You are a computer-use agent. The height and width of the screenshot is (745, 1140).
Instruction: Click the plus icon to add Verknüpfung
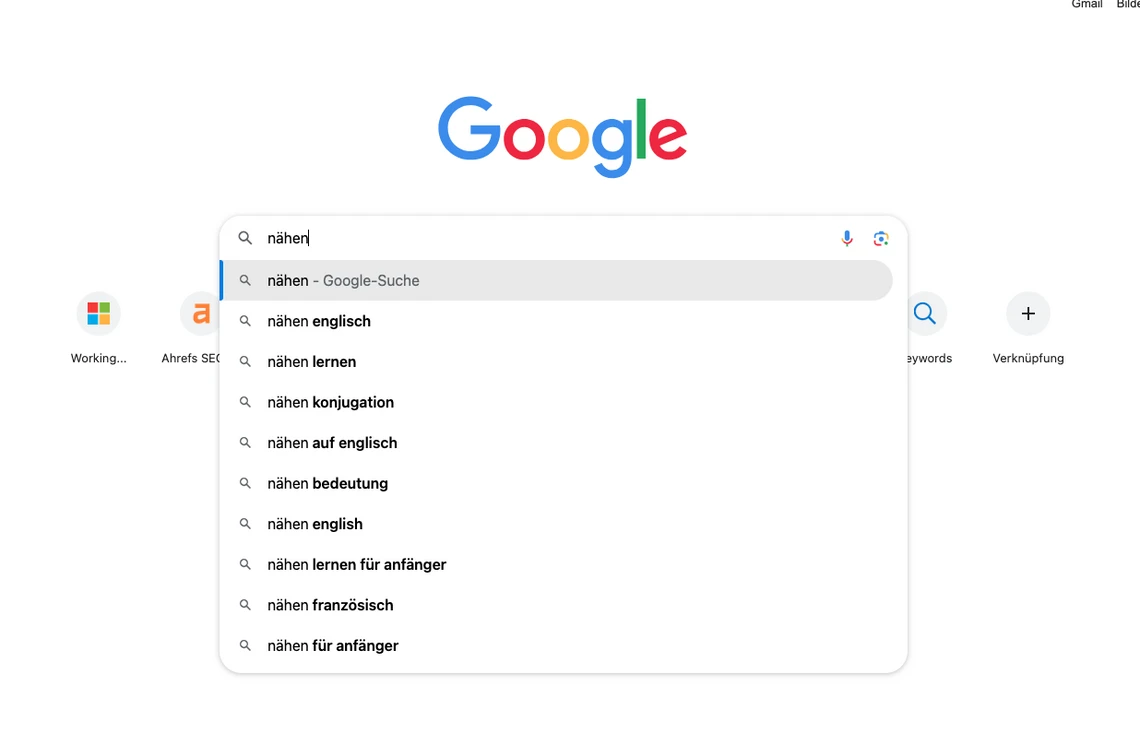point(1028,314)
